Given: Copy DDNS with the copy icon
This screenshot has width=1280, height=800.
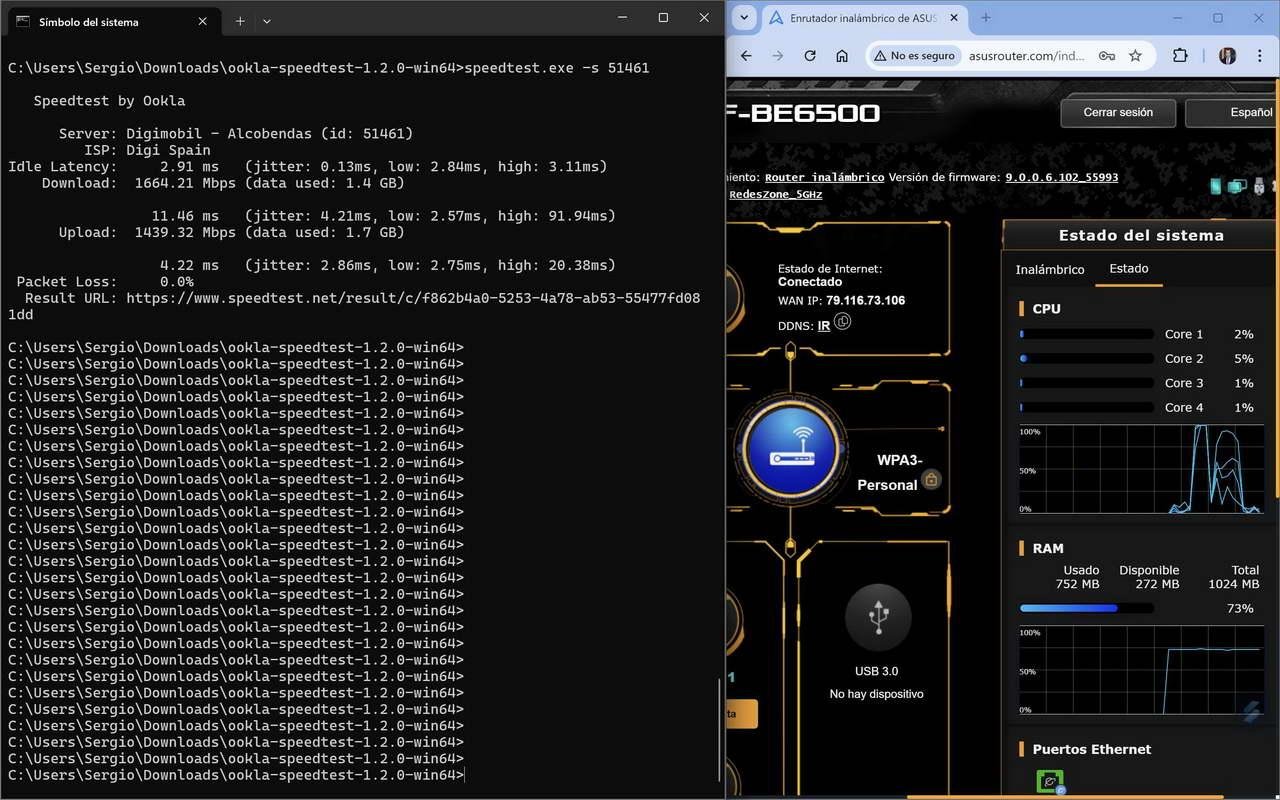Looking at the screenshot, I should [842, 322].
